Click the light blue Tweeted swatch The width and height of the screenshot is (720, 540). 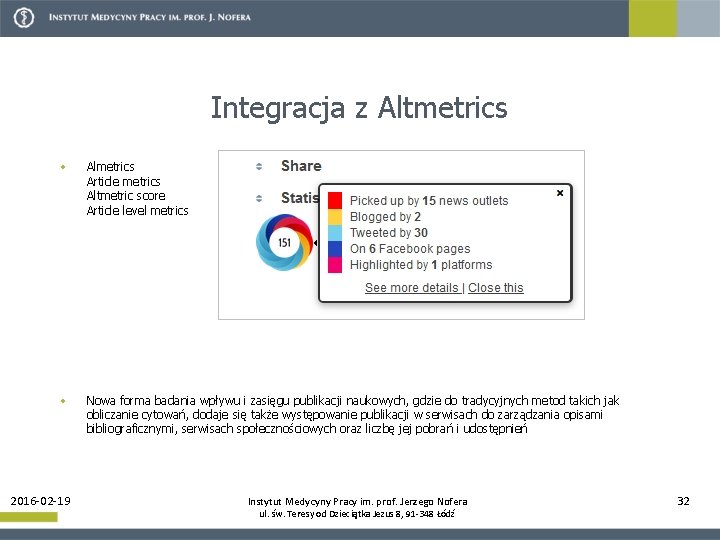(335, 233)
